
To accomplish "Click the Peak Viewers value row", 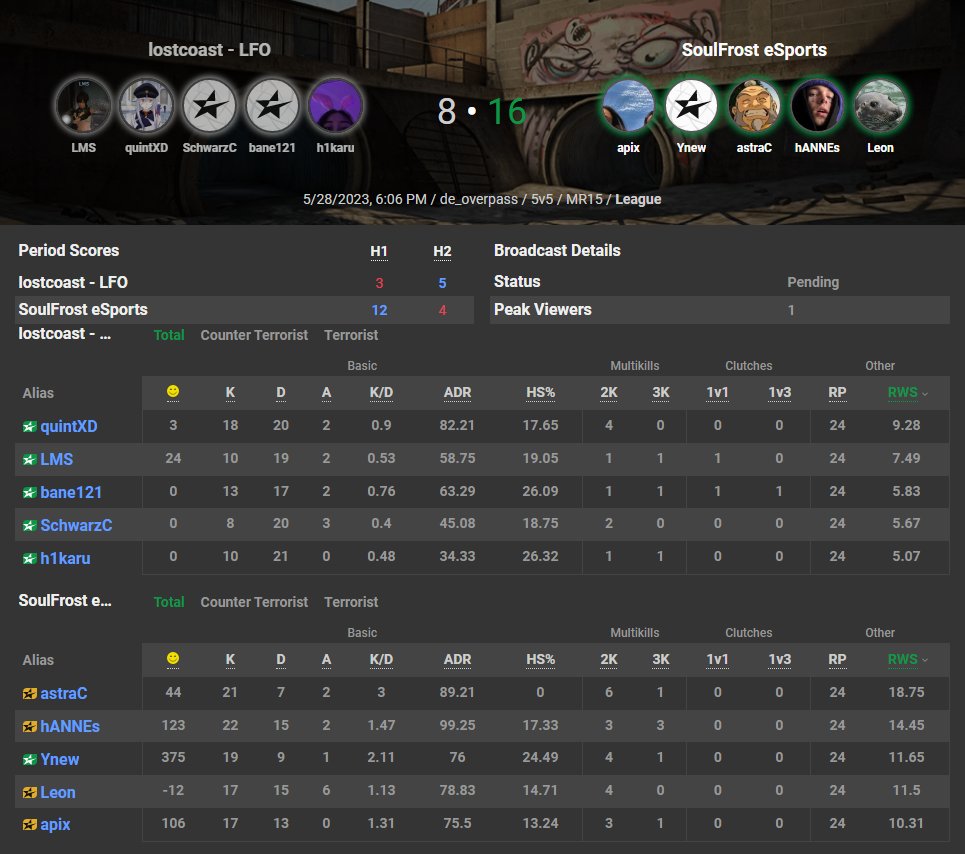I will 717,310.
